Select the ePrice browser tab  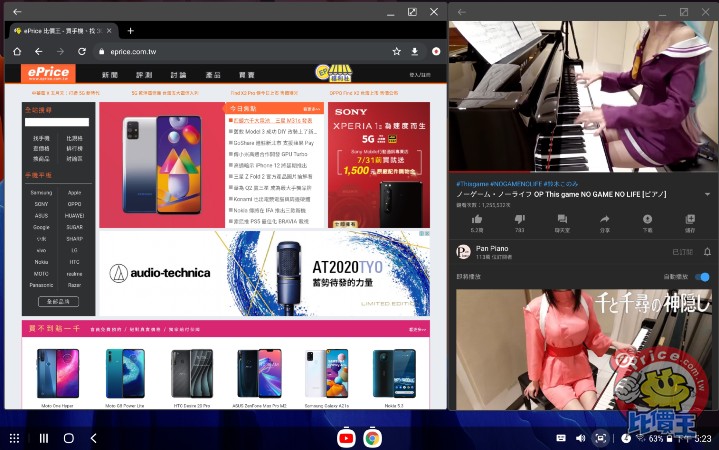pyautogui.click(x=62, y=31)
